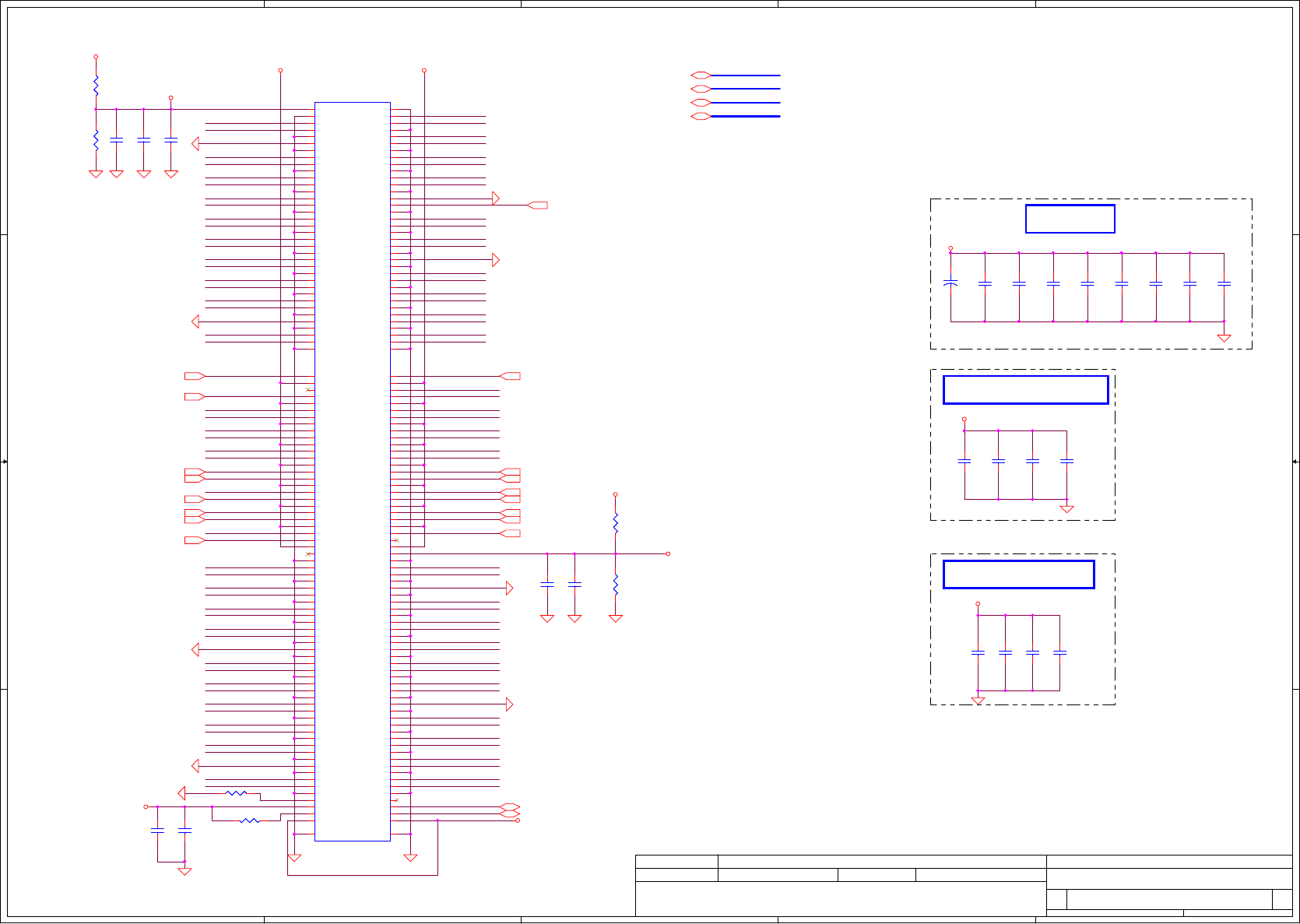Viewport: 1300px width, 924px height.
Task: Click ground symbol below the IC's left pin rail
Action: coord(294,858)
